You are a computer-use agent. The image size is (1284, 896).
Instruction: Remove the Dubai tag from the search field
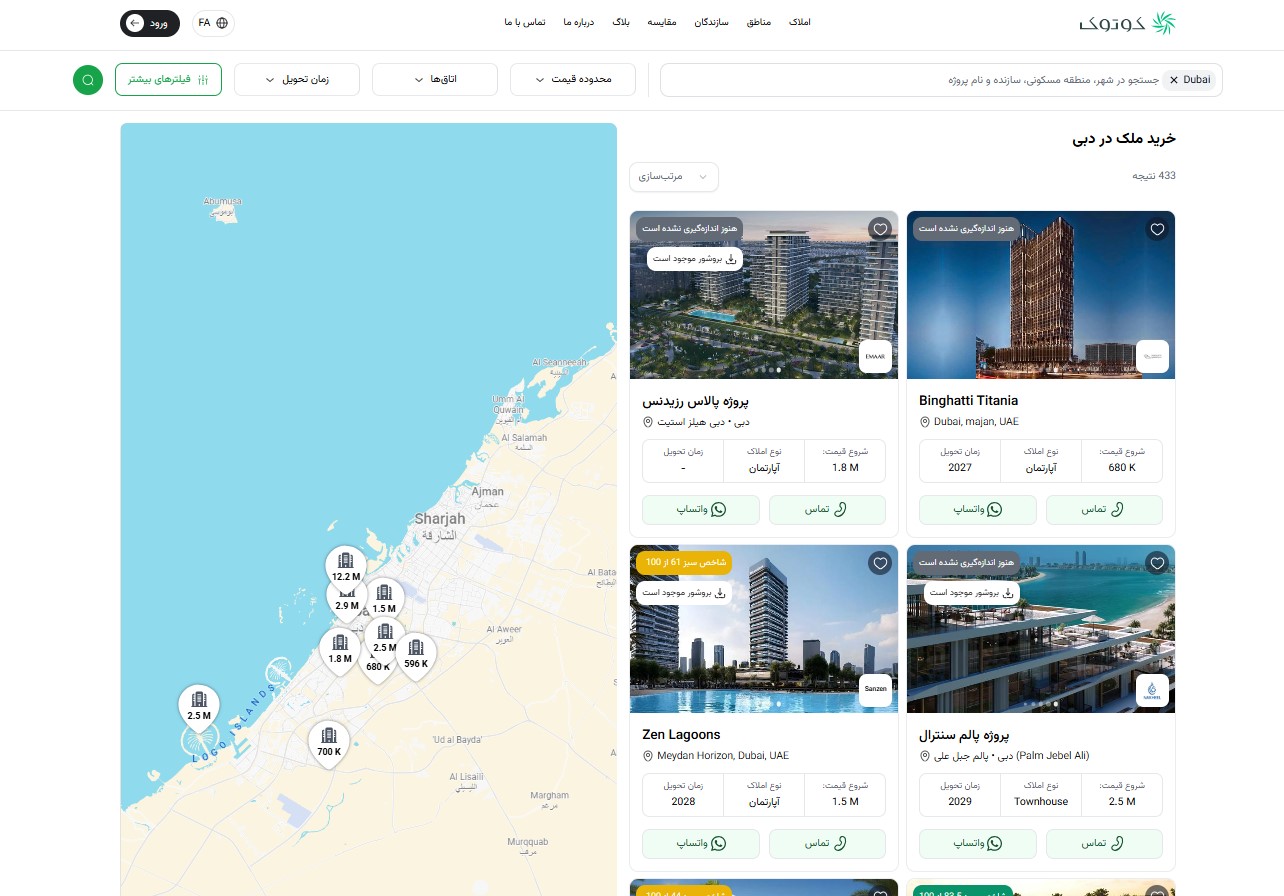1173,79
